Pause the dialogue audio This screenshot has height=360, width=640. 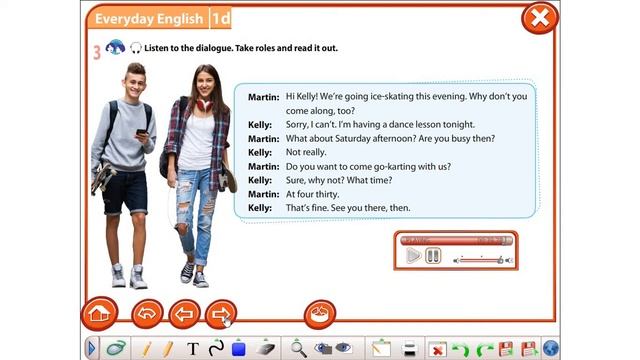(433, 256)
